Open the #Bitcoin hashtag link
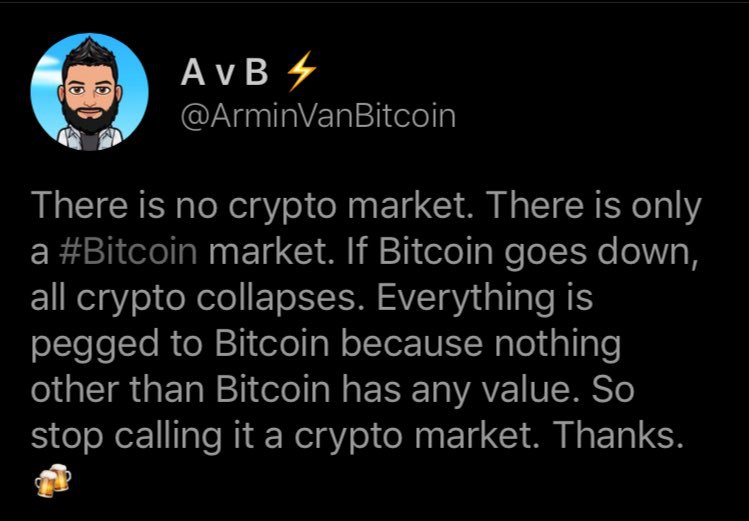 coord(135,252)
